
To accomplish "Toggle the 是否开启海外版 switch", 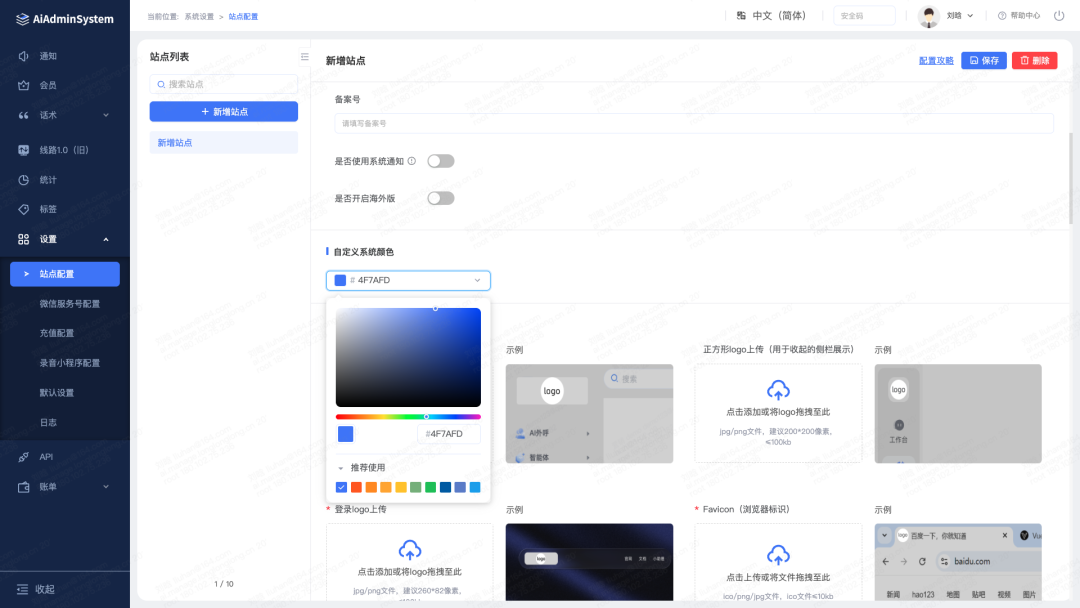I will pos(440,198).
